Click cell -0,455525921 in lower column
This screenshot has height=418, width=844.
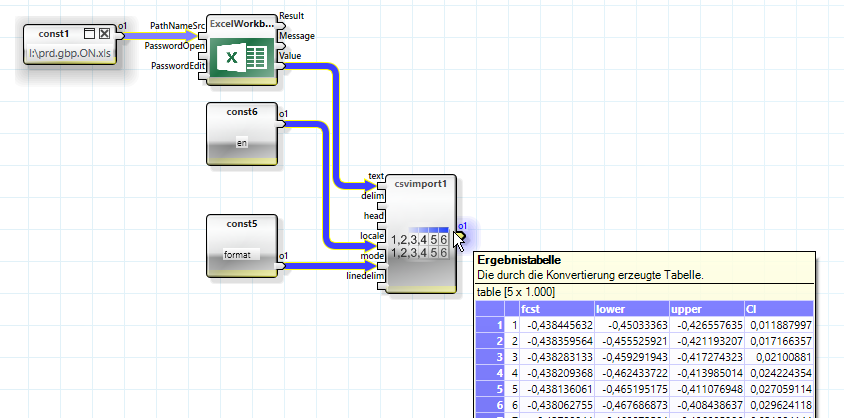coord(632,341)
